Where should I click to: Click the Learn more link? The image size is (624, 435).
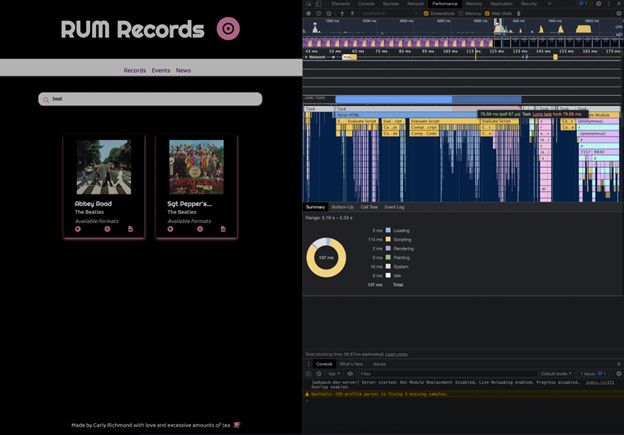(x=396, y=354)
